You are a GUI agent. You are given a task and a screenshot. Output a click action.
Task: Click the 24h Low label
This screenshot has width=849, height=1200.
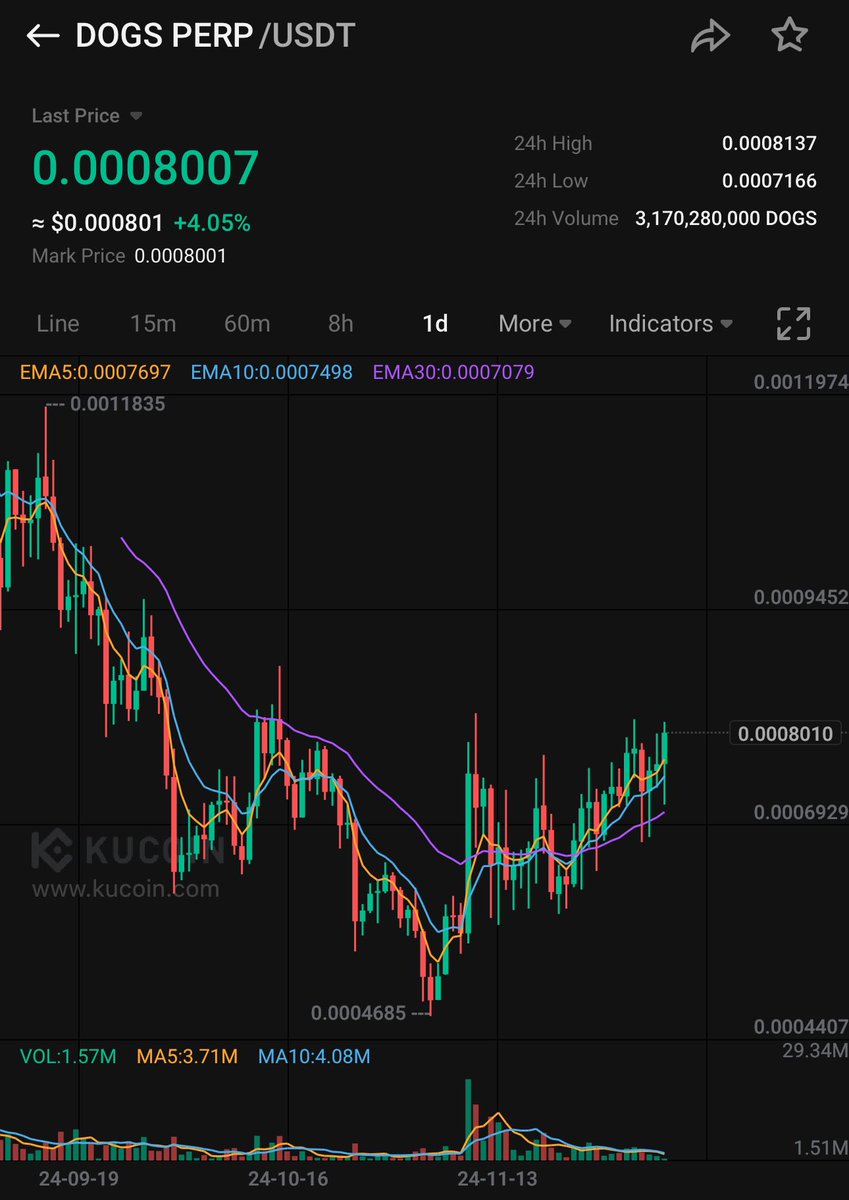[x=551, y=181]
